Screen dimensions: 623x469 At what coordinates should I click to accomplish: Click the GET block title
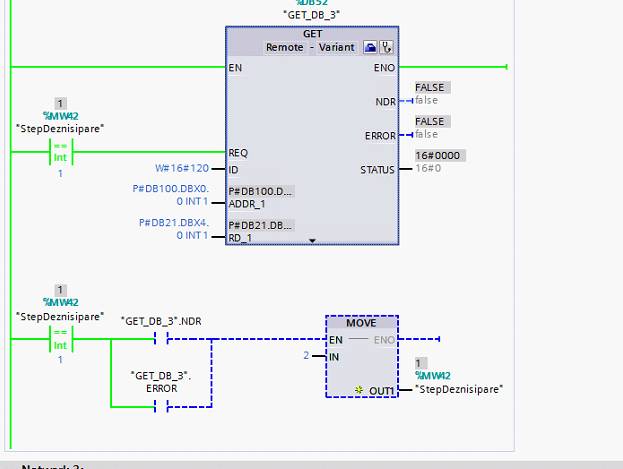312,33
